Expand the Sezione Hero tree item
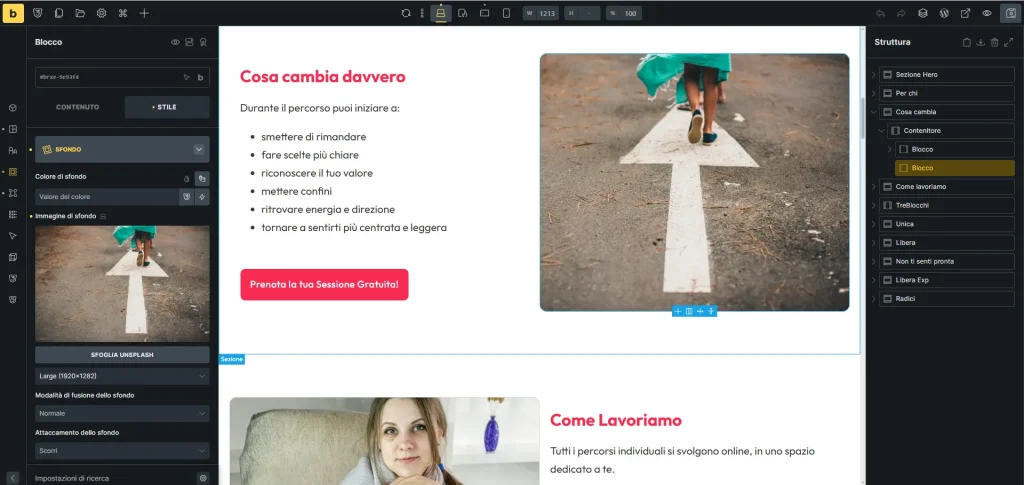Image resolution: width=1024 pixels, height=485 pixels. (873, 74)
